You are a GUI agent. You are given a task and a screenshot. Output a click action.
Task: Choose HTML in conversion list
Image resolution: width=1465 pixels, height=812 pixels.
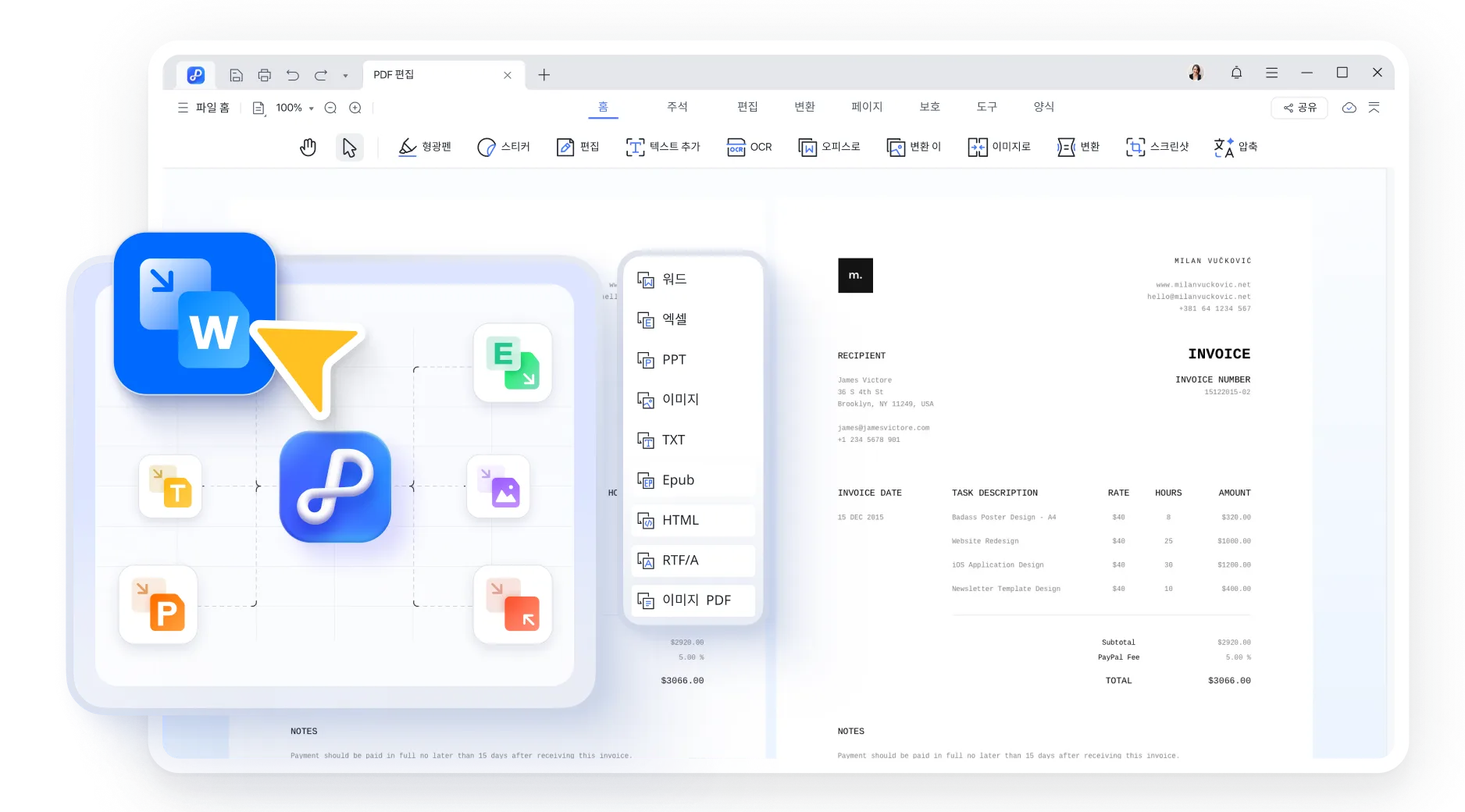[x=693, y=520]
